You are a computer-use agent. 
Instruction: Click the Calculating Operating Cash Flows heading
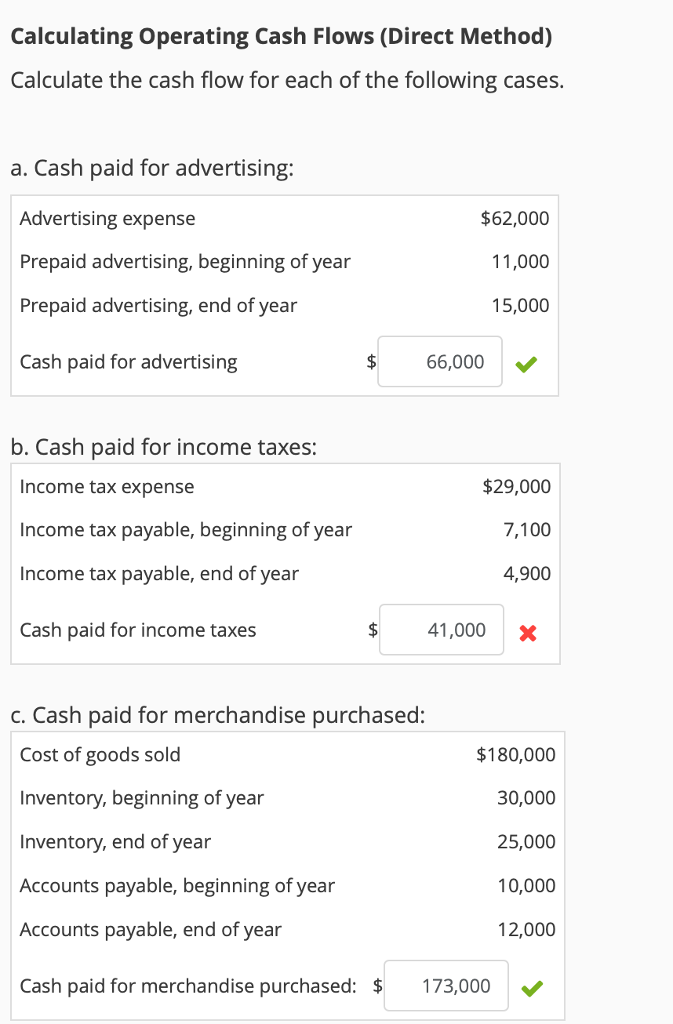(281, 37)
